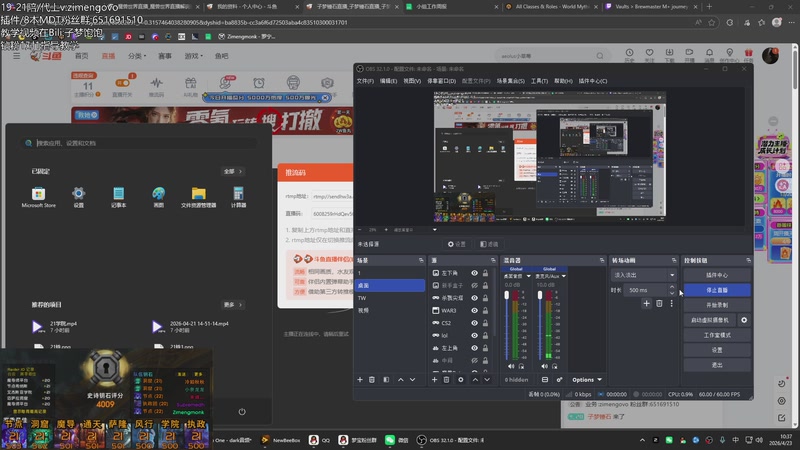Expand 更多 recommended items in Start
800x450 pixels.
pyautogui.click(x=233, y=305)
